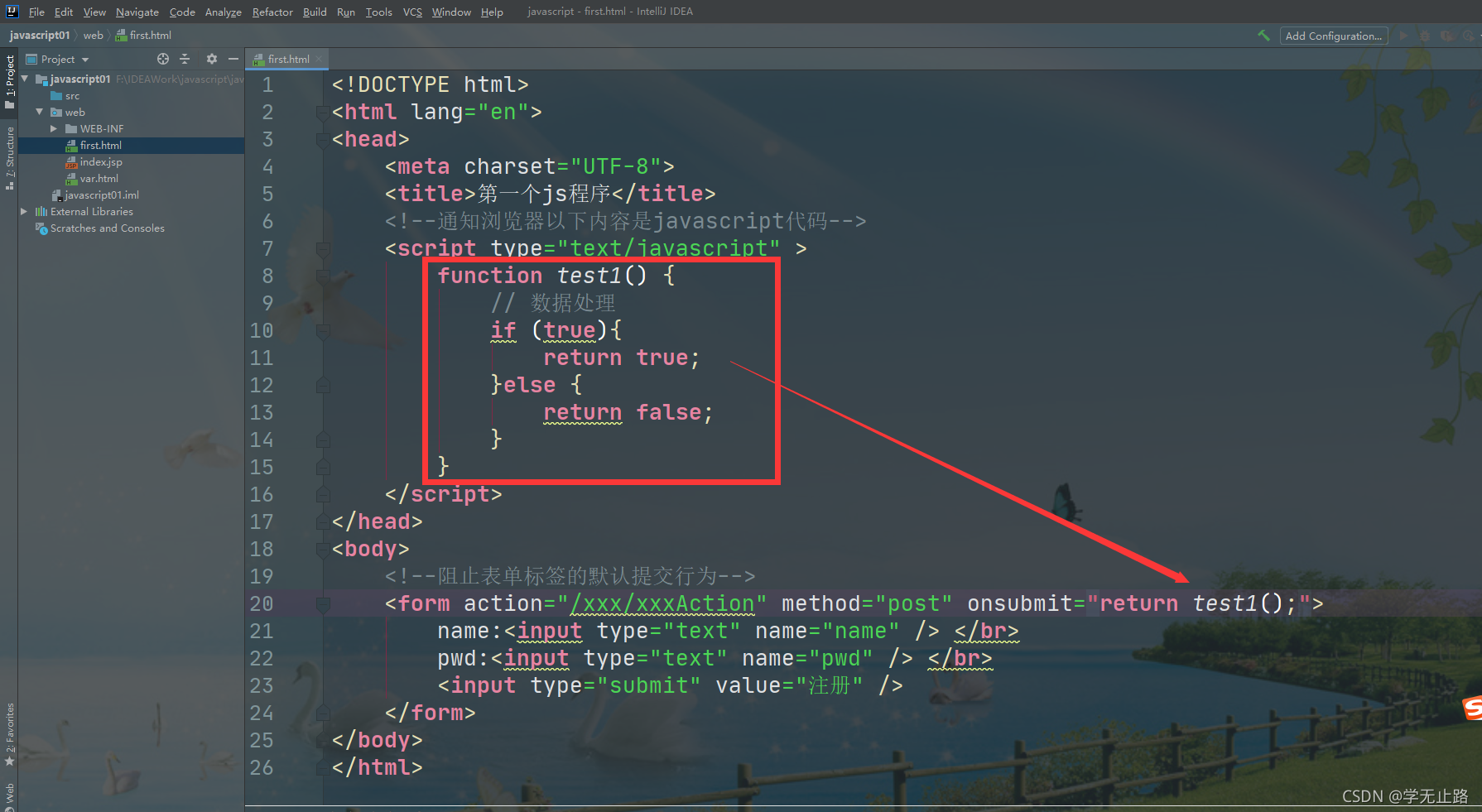Select the first.html editor tab
Viewport: 1482px width, 812px height.
pos(288,60)
